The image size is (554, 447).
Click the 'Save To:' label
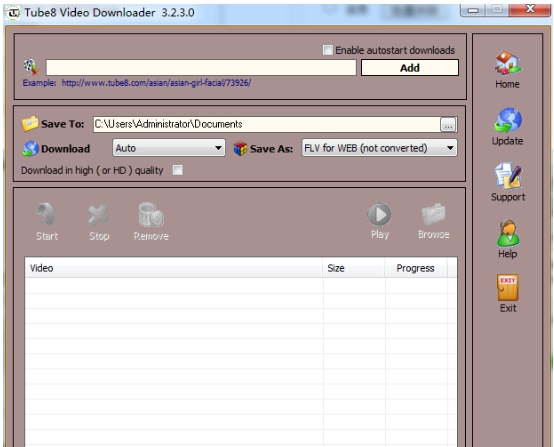tap(63, 124)
